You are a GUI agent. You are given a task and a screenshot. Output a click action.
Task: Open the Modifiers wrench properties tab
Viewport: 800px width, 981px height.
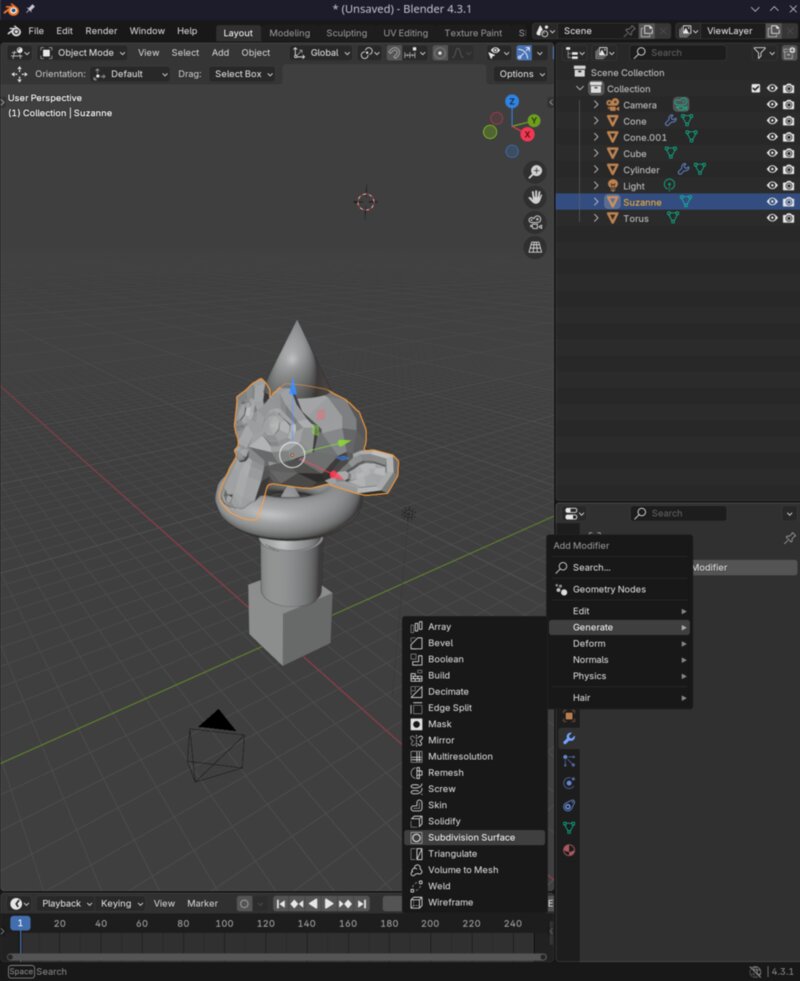[x=569, y=738]
